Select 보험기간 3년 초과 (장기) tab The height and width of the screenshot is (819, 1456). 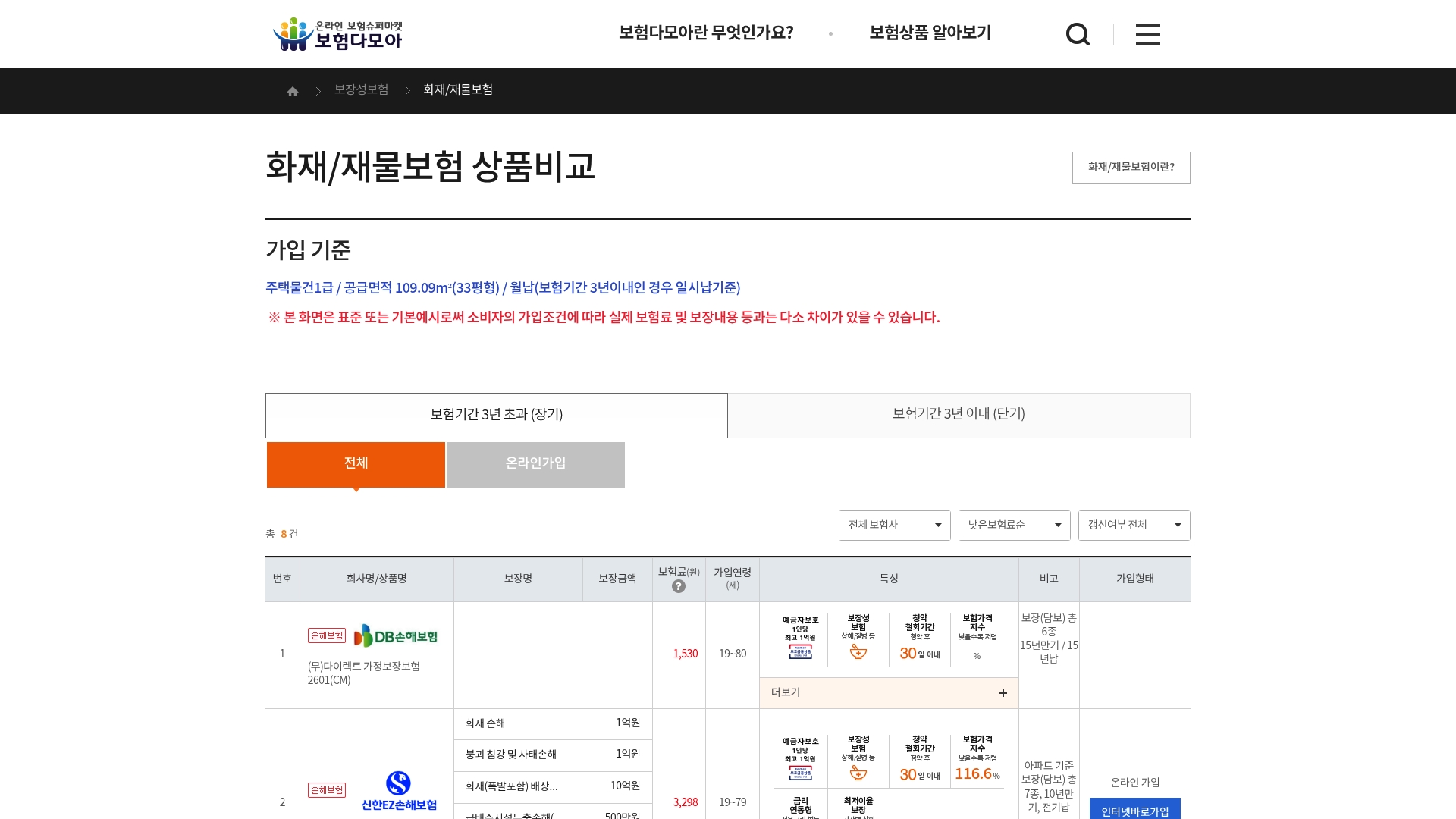497,415
